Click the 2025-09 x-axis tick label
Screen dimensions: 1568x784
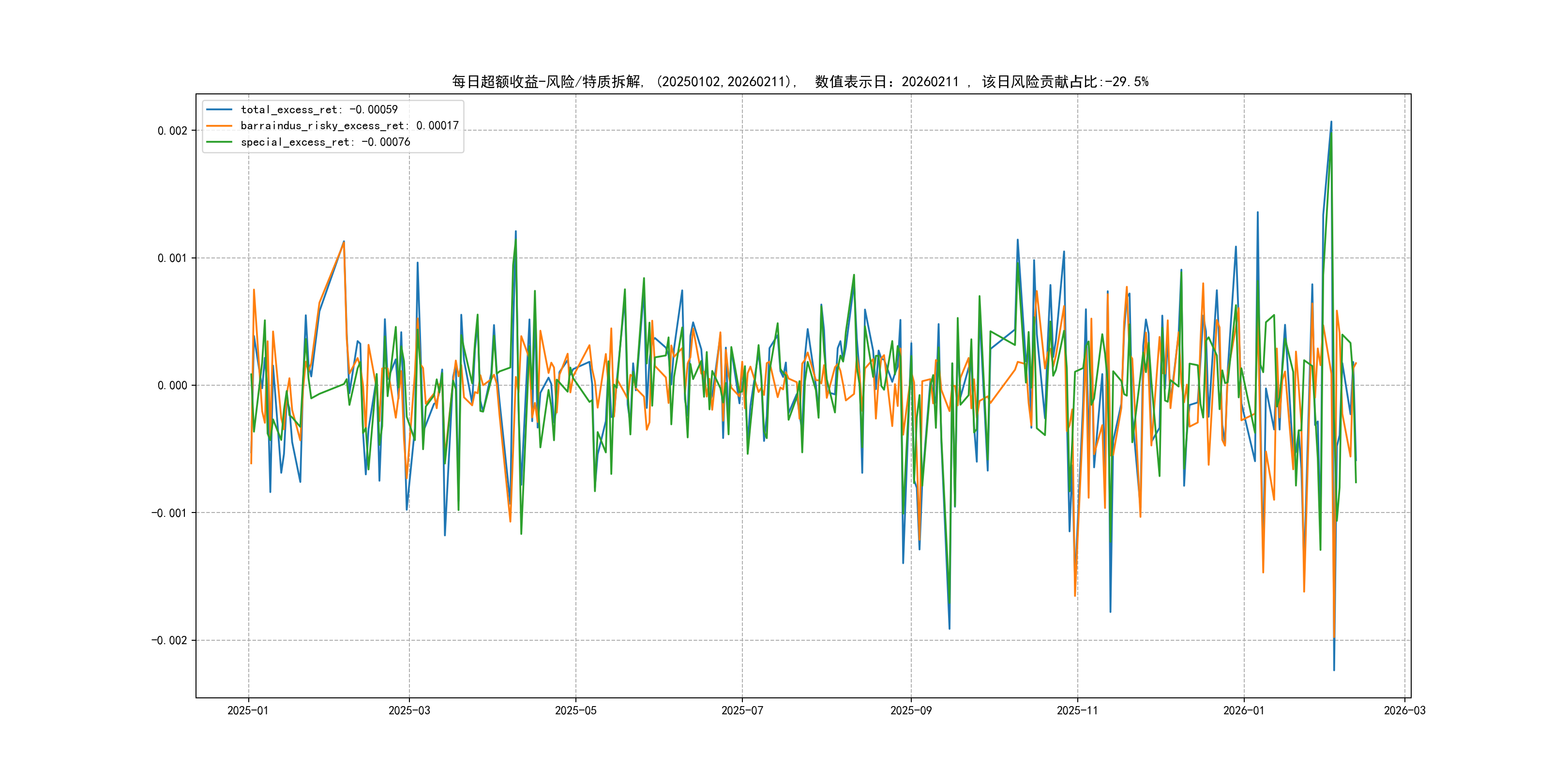(x=911, y=710)
